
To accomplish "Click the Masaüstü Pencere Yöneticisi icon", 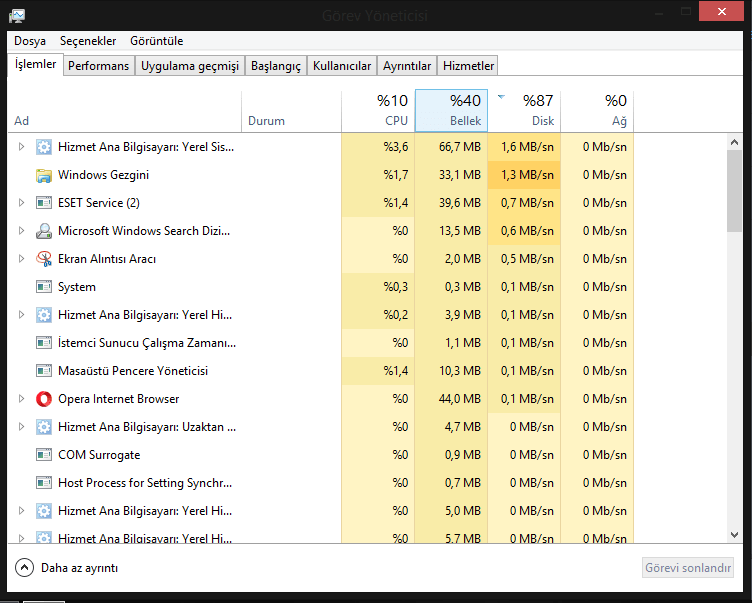I will tap(44, 371).
